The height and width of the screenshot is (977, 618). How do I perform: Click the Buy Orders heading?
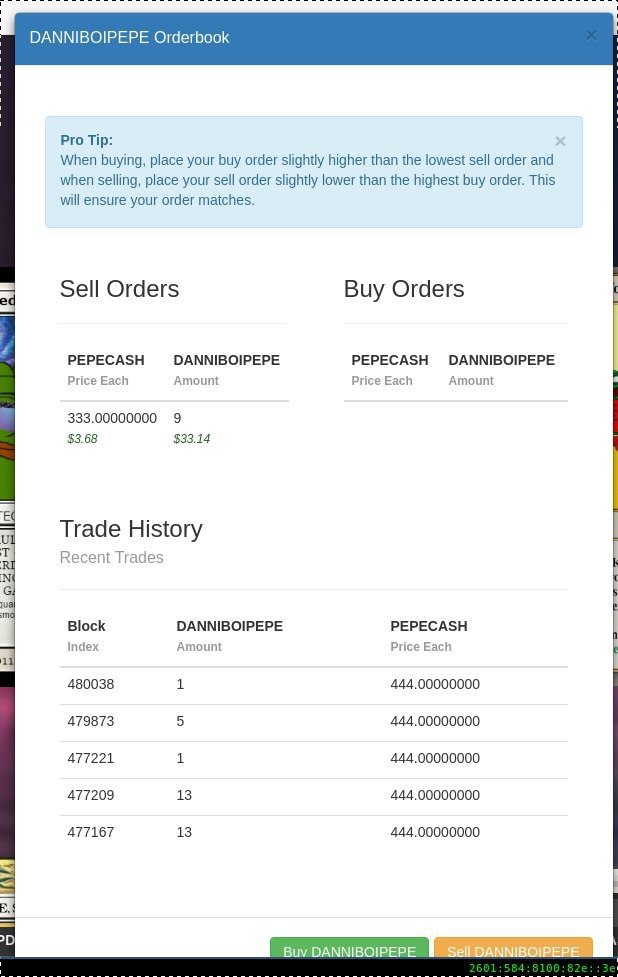404,289
